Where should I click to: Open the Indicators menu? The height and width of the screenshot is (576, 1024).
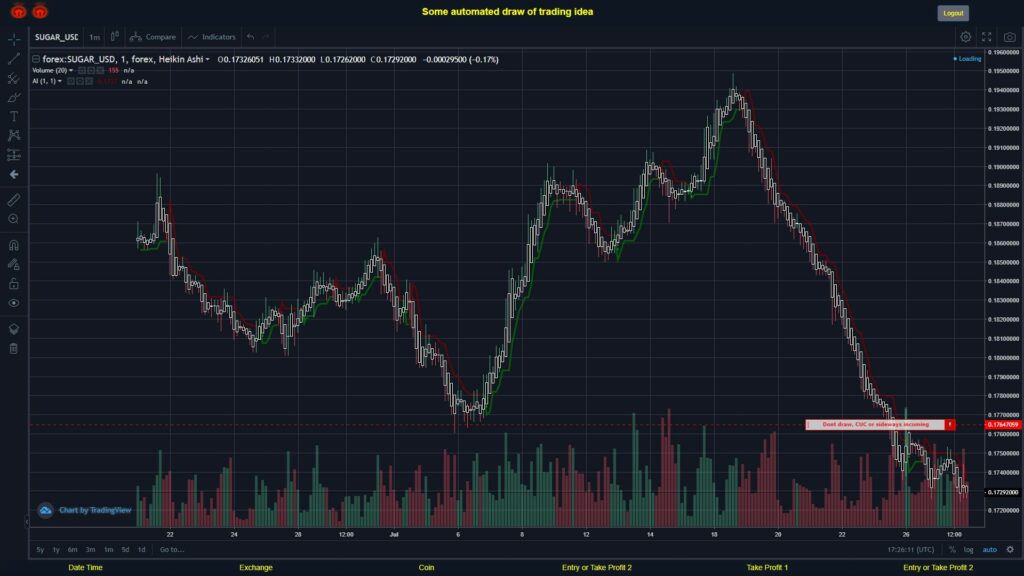[212, 37]
